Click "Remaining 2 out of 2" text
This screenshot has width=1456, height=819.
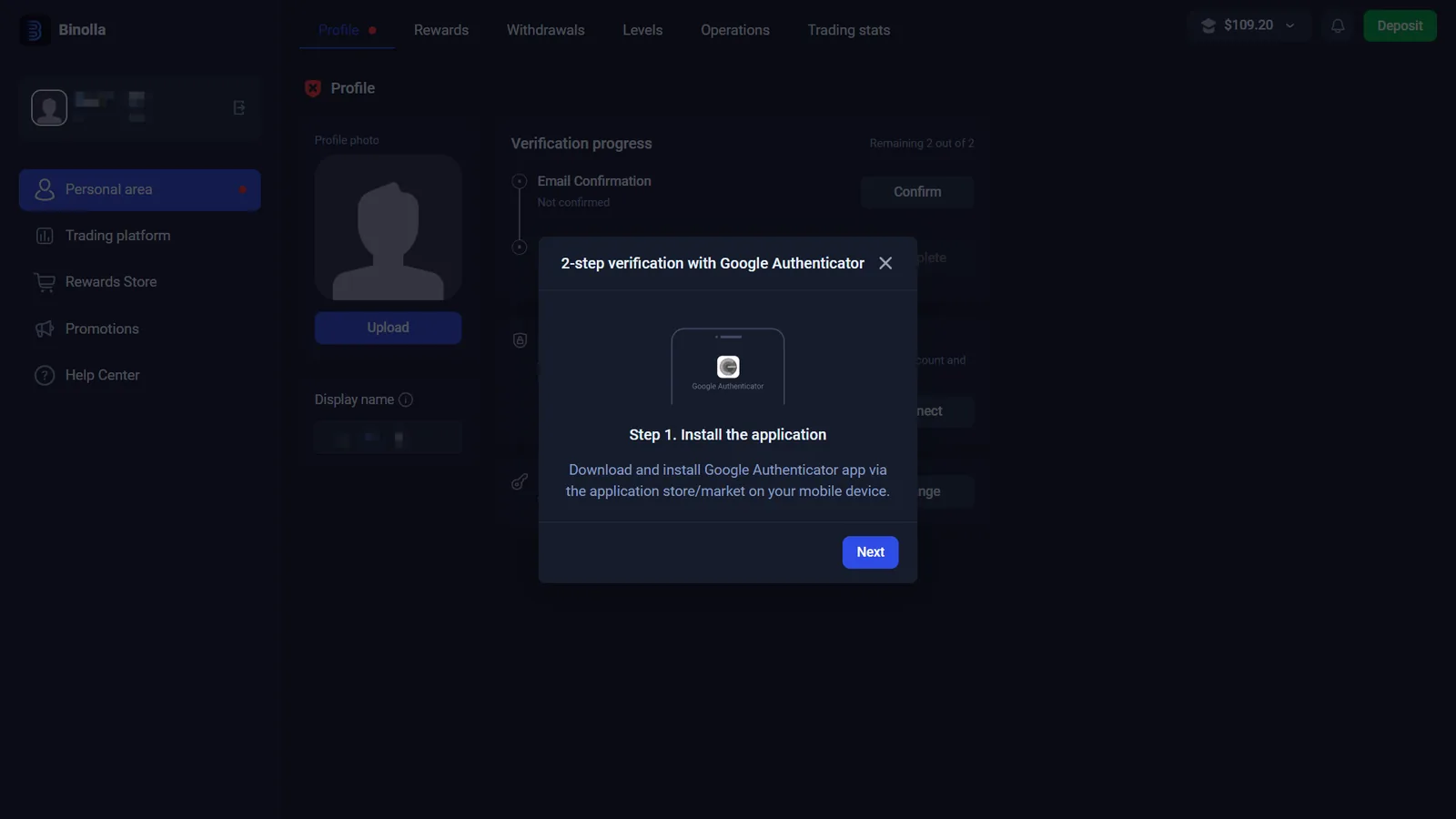(x=921, y=144)
